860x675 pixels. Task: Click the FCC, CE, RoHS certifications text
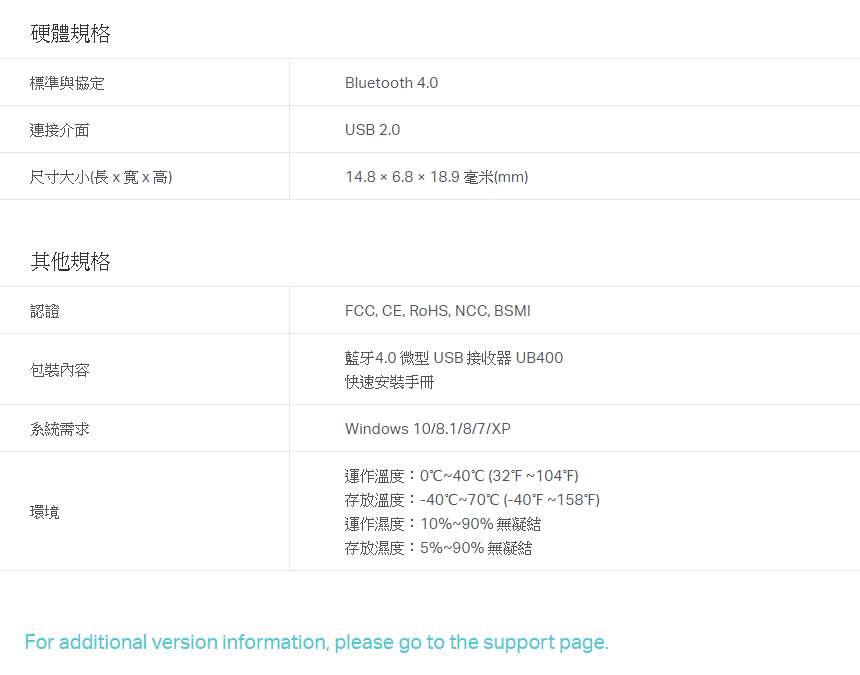coord(438,311)
